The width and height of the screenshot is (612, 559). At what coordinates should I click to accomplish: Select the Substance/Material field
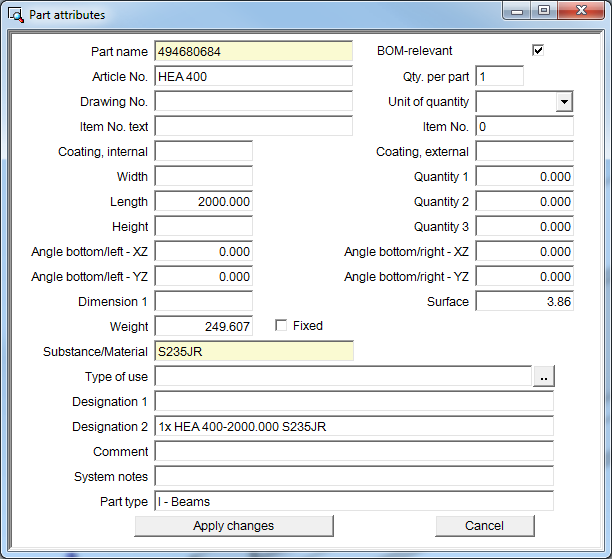[x=253, y=352]
